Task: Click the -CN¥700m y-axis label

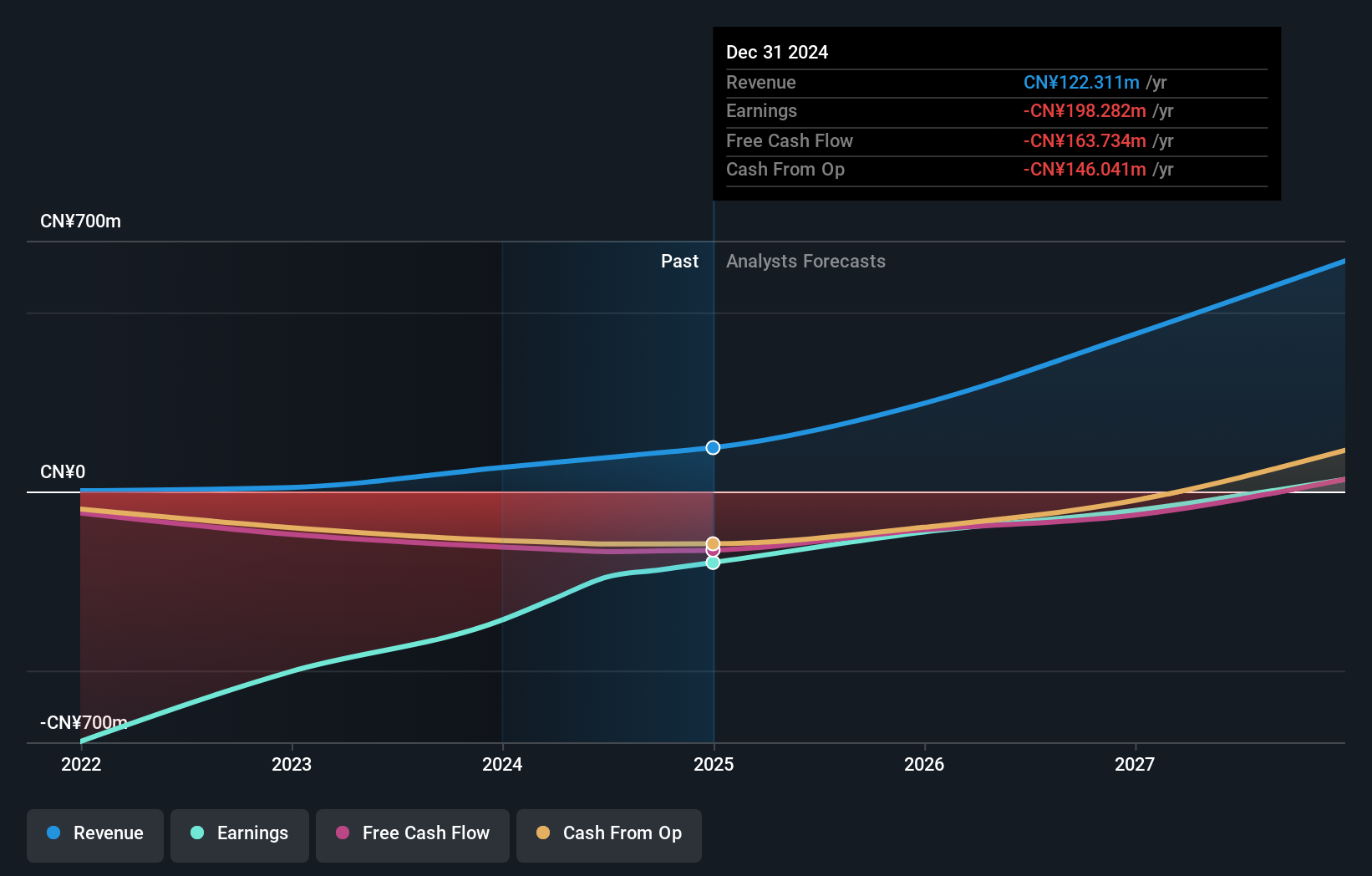Action: (84, 723)
